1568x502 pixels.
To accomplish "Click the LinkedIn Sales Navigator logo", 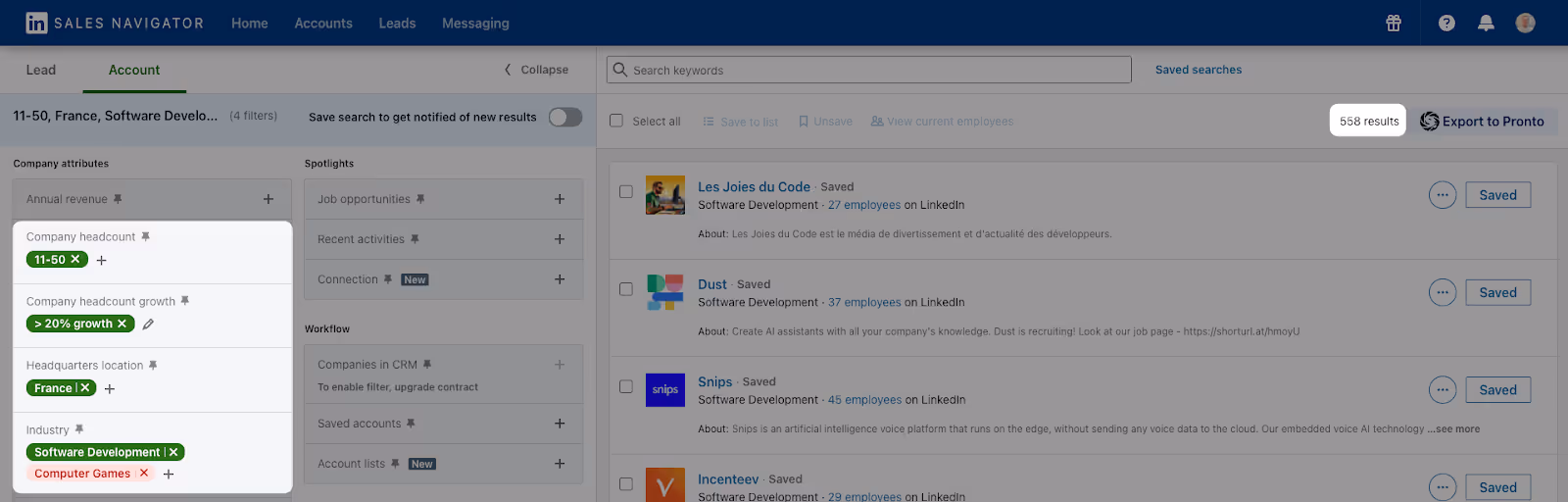I will pyautogui.click(x=115, y=24).
